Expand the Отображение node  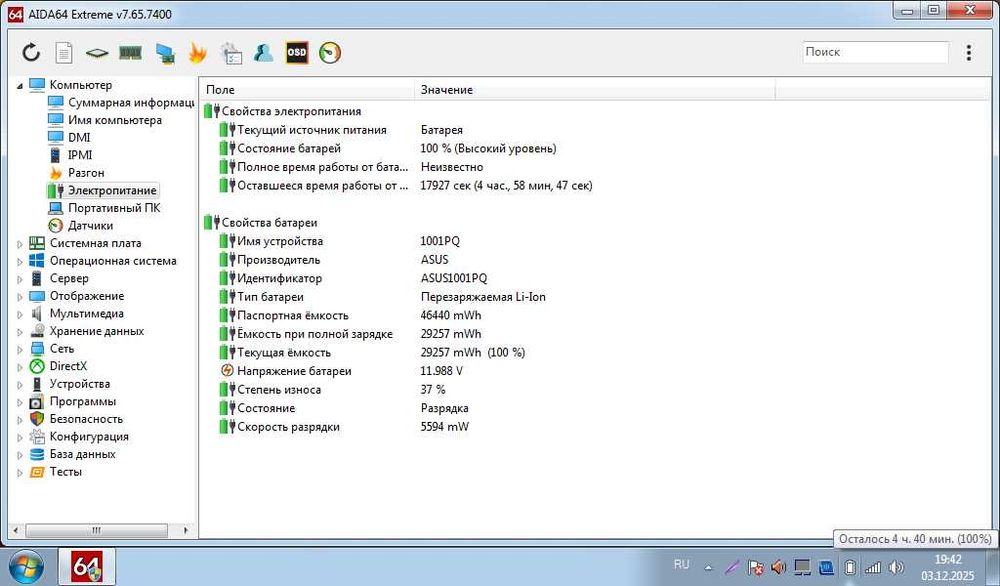[20, 297]
